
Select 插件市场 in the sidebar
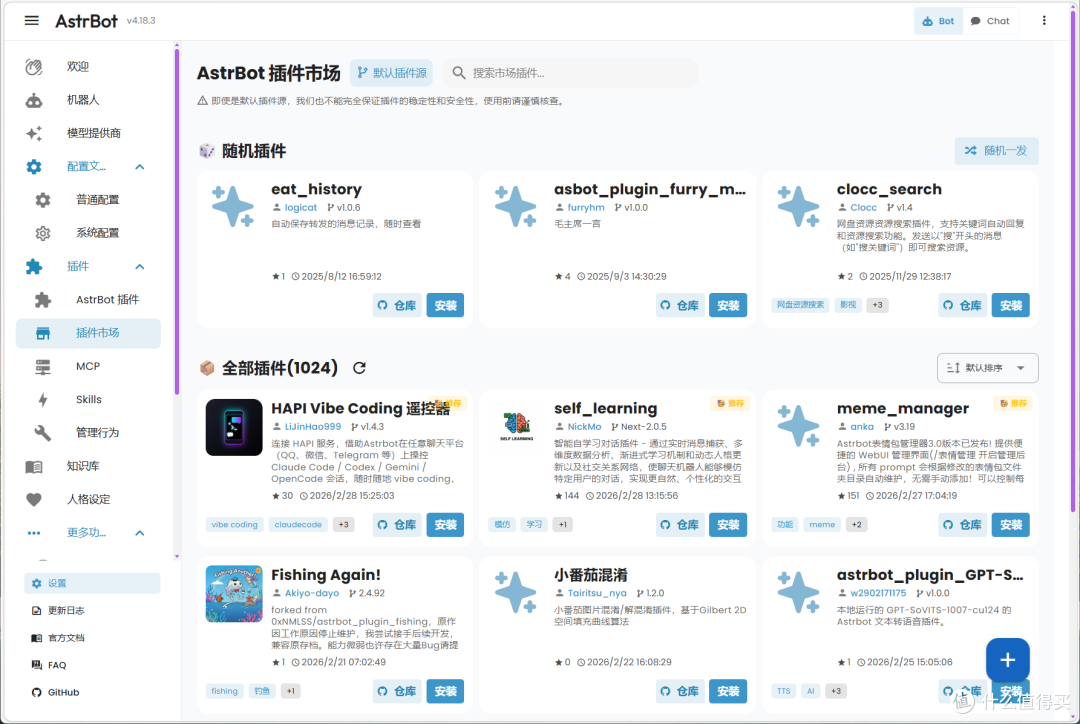[x=88, y=333]
